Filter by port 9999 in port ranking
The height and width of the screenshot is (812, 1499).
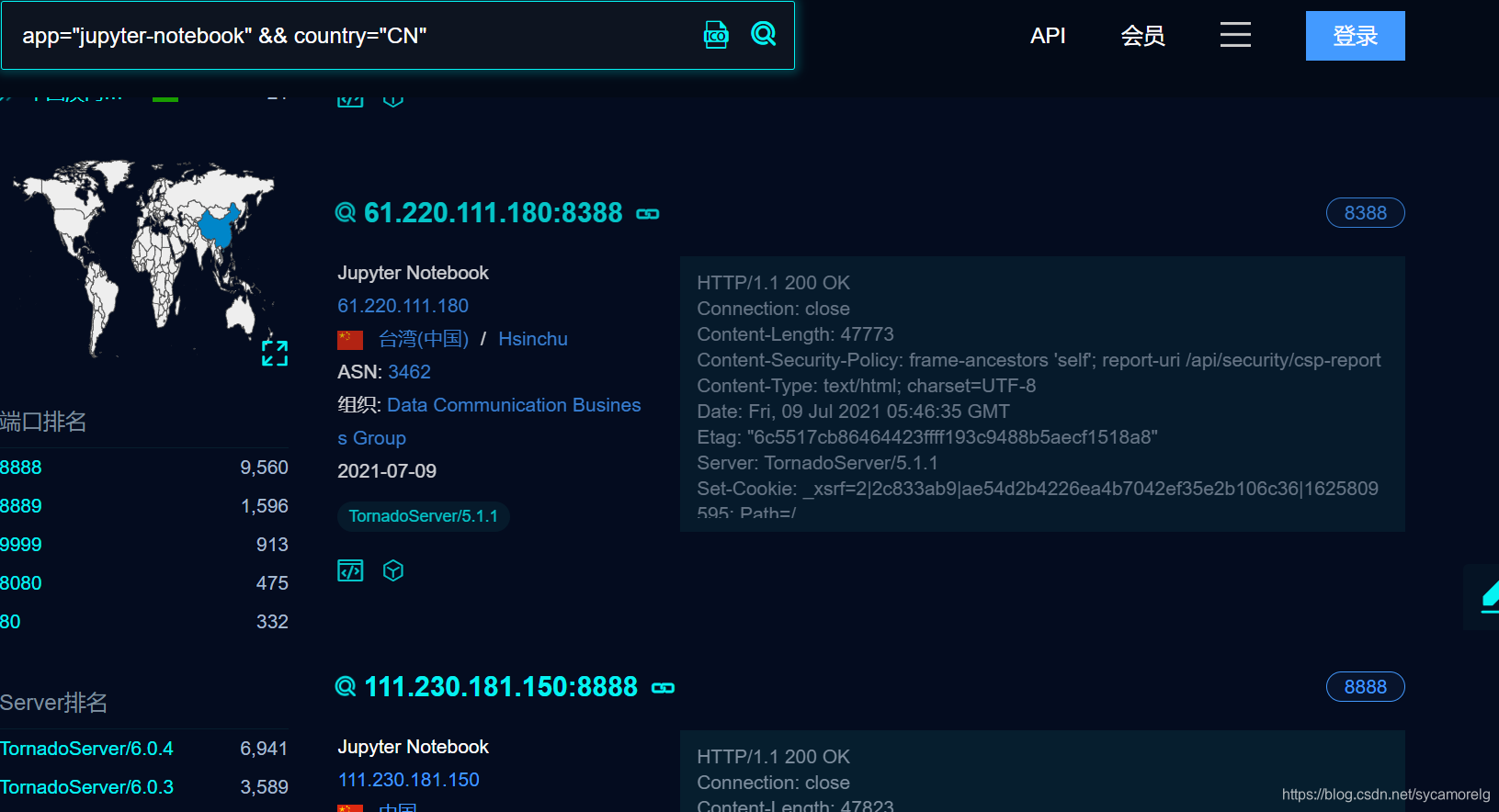(20, 545)
